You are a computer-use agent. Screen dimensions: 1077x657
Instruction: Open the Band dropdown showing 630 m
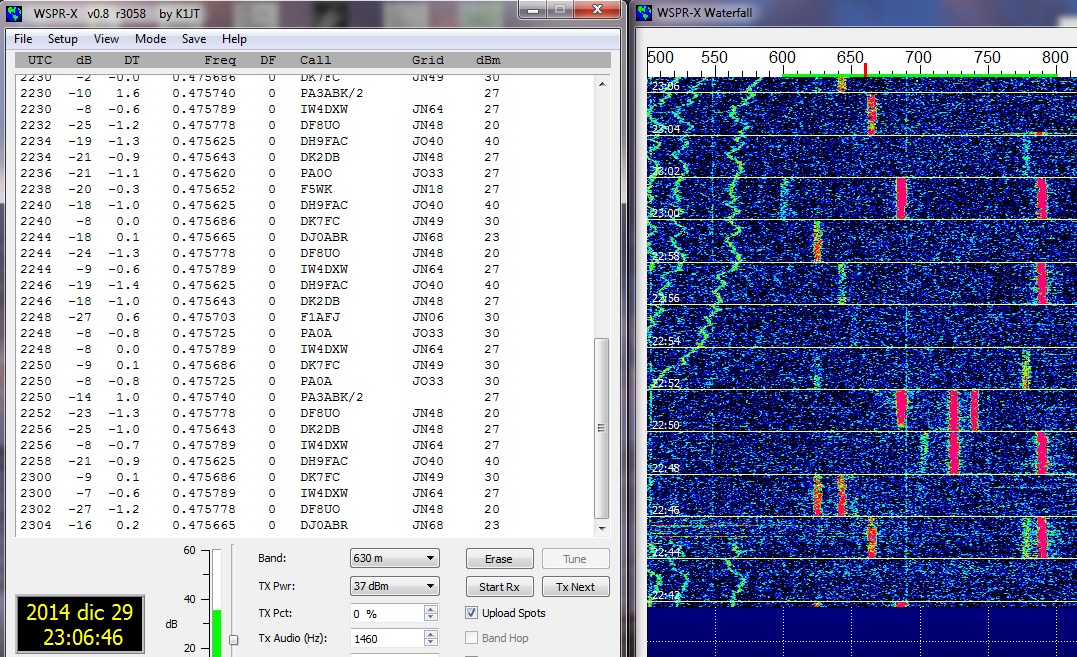coord(394,558)
